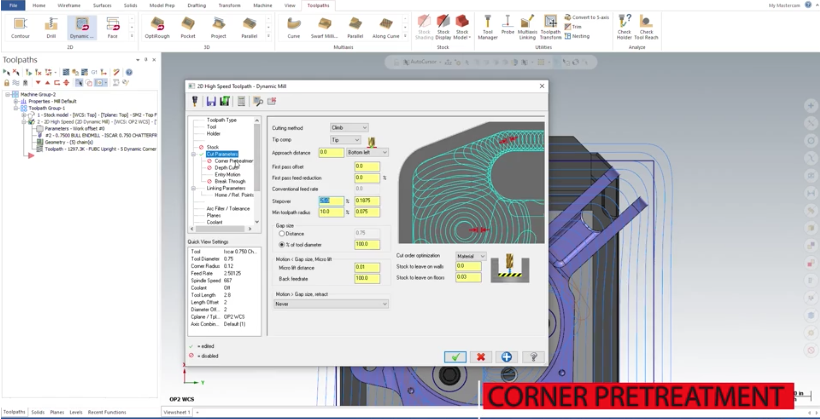Image resolution: width=820 pixels, height=419 pixels.
Task: Select the Curve multiaxis toolpath
Action: [x=293, y=28]
